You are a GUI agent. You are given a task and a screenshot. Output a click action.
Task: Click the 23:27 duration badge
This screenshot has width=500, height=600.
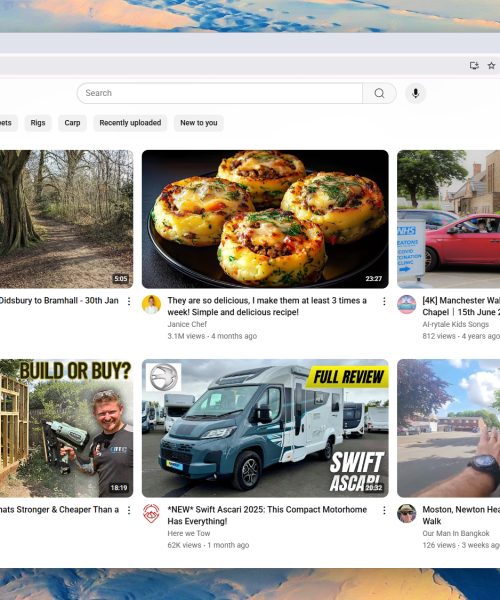point(373,279)
